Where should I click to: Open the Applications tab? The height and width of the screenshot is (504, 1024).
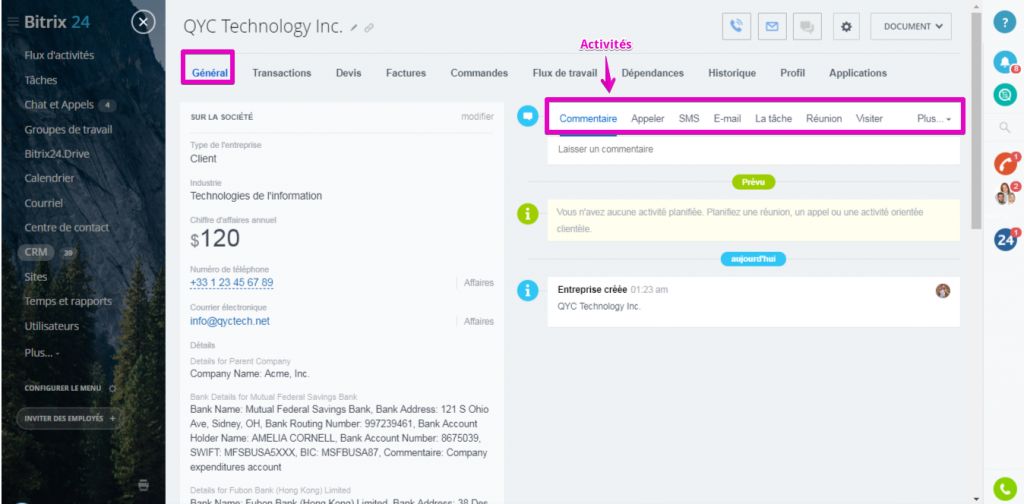tap(857, 73)
